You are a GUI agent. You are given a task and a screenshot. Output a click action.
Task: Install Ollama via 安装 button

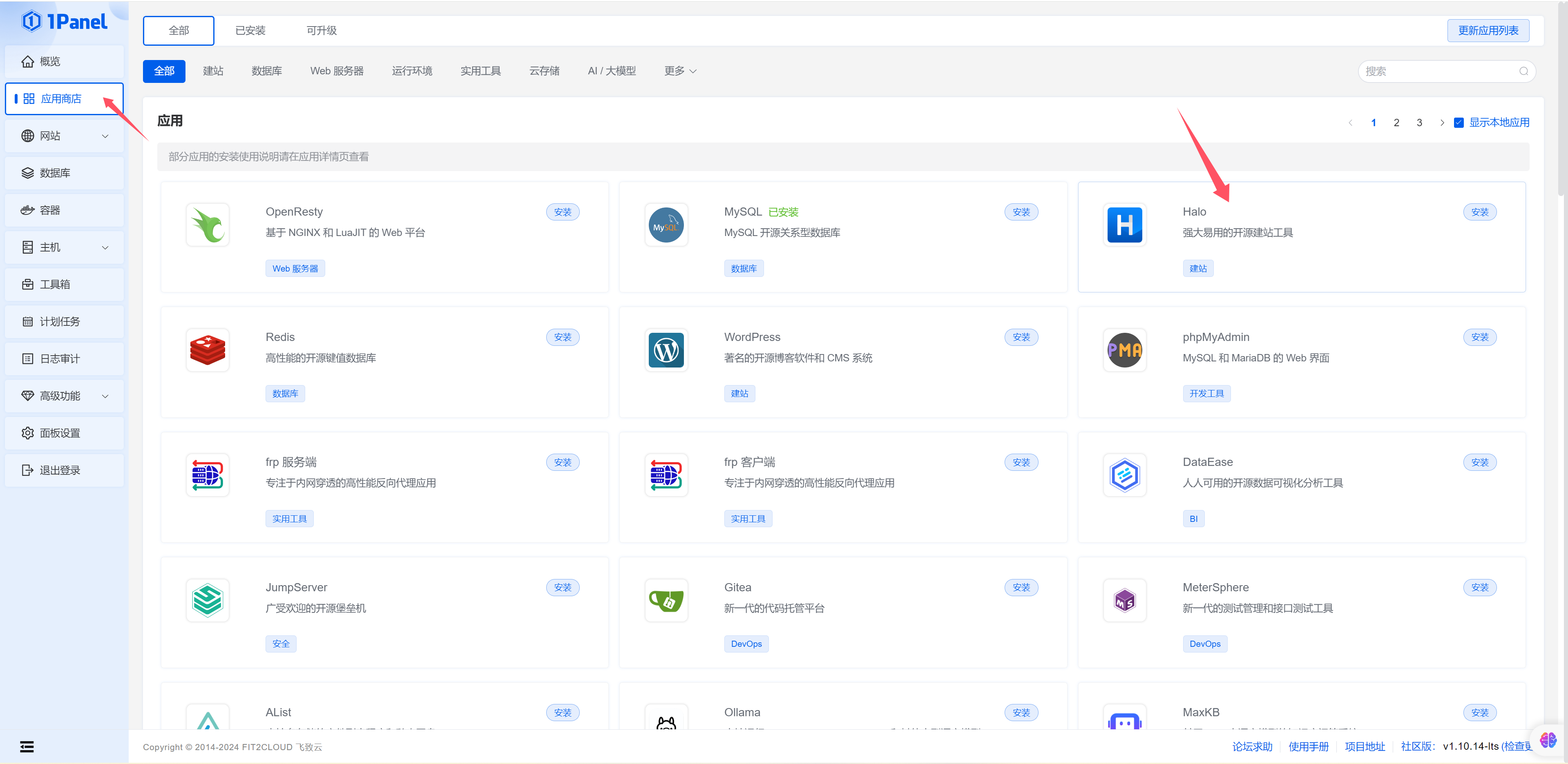pos(1021,713)
